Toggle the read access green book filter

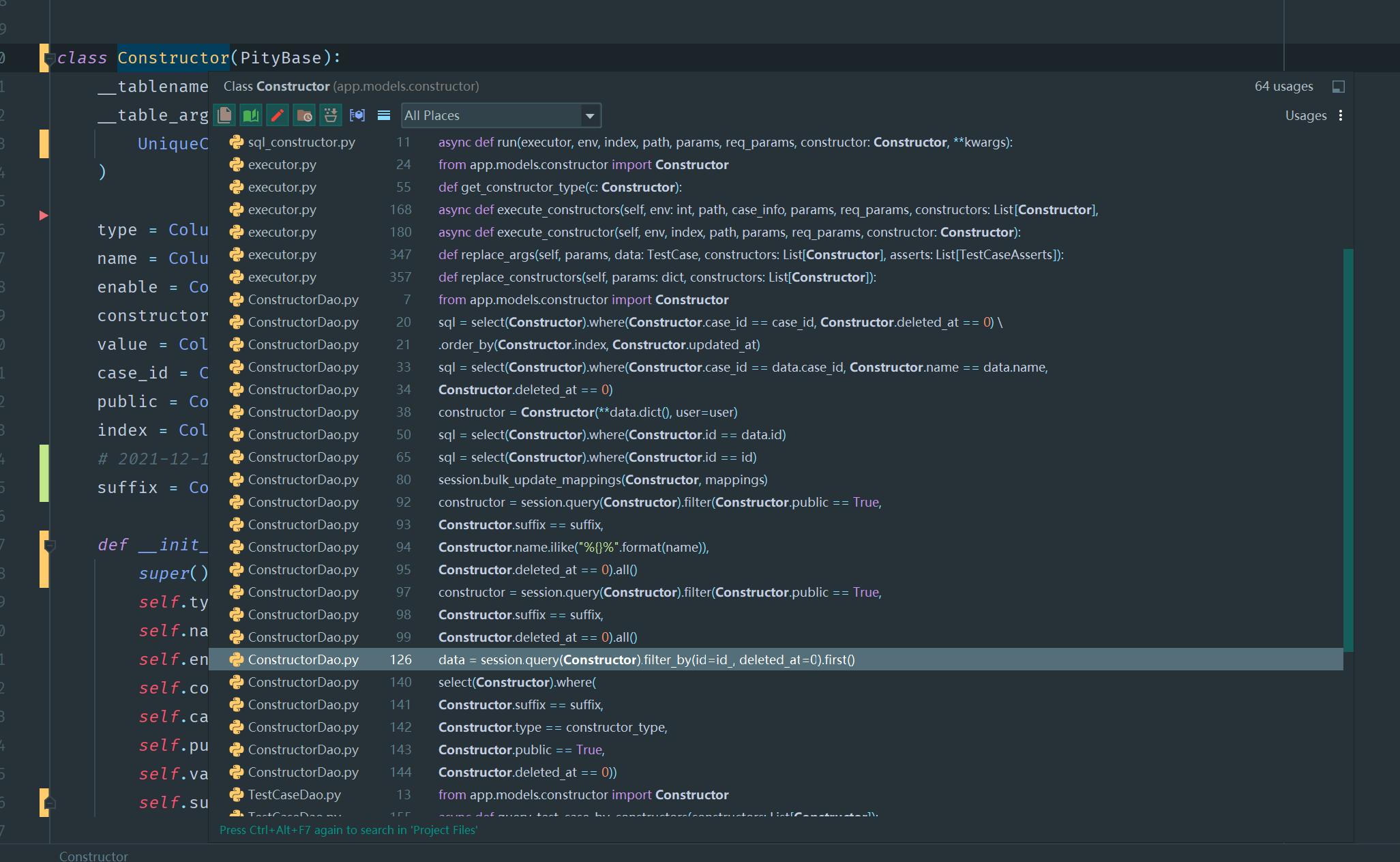coord(251,115)
